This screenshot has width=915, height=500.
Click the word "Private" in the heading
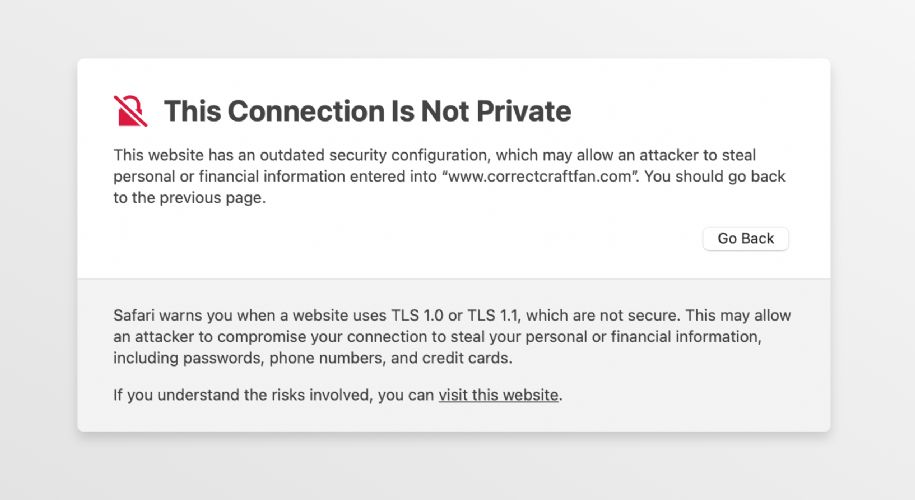point(523,111)
